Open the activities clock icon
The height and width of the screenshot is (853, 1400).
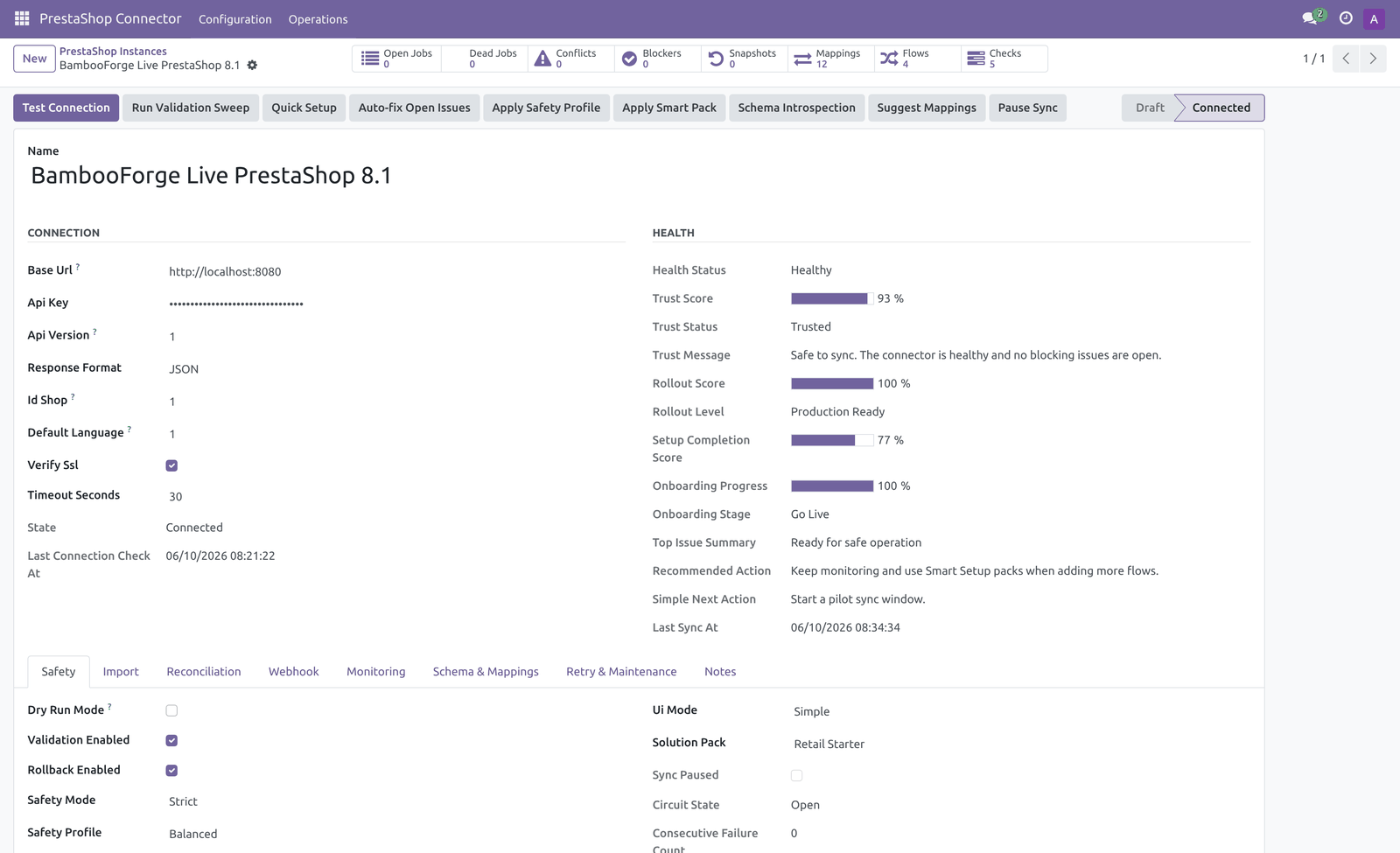[x=1346, y=18]
